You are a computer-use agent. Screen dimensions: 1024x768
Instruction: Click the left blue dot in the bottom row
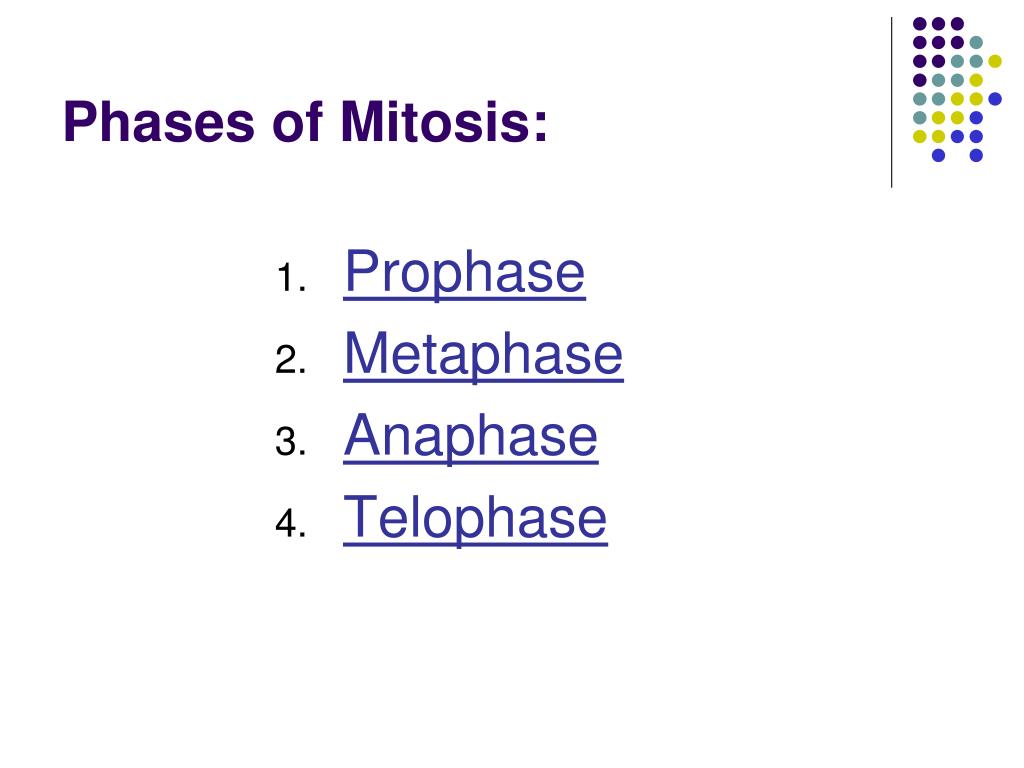(938, 155)
